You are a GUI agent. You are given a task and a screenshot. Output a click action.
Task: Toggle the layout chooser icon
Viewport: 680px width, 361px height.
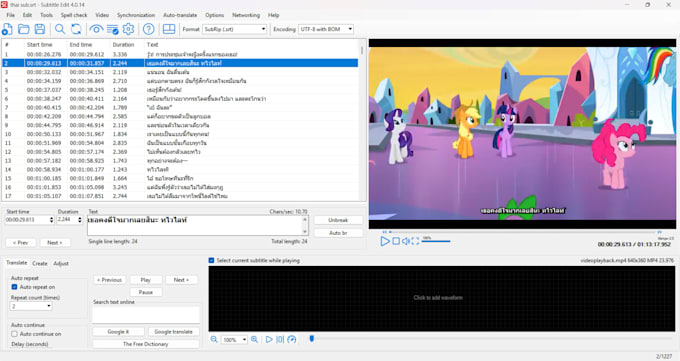pyautogui.click(x=169, y=29)
